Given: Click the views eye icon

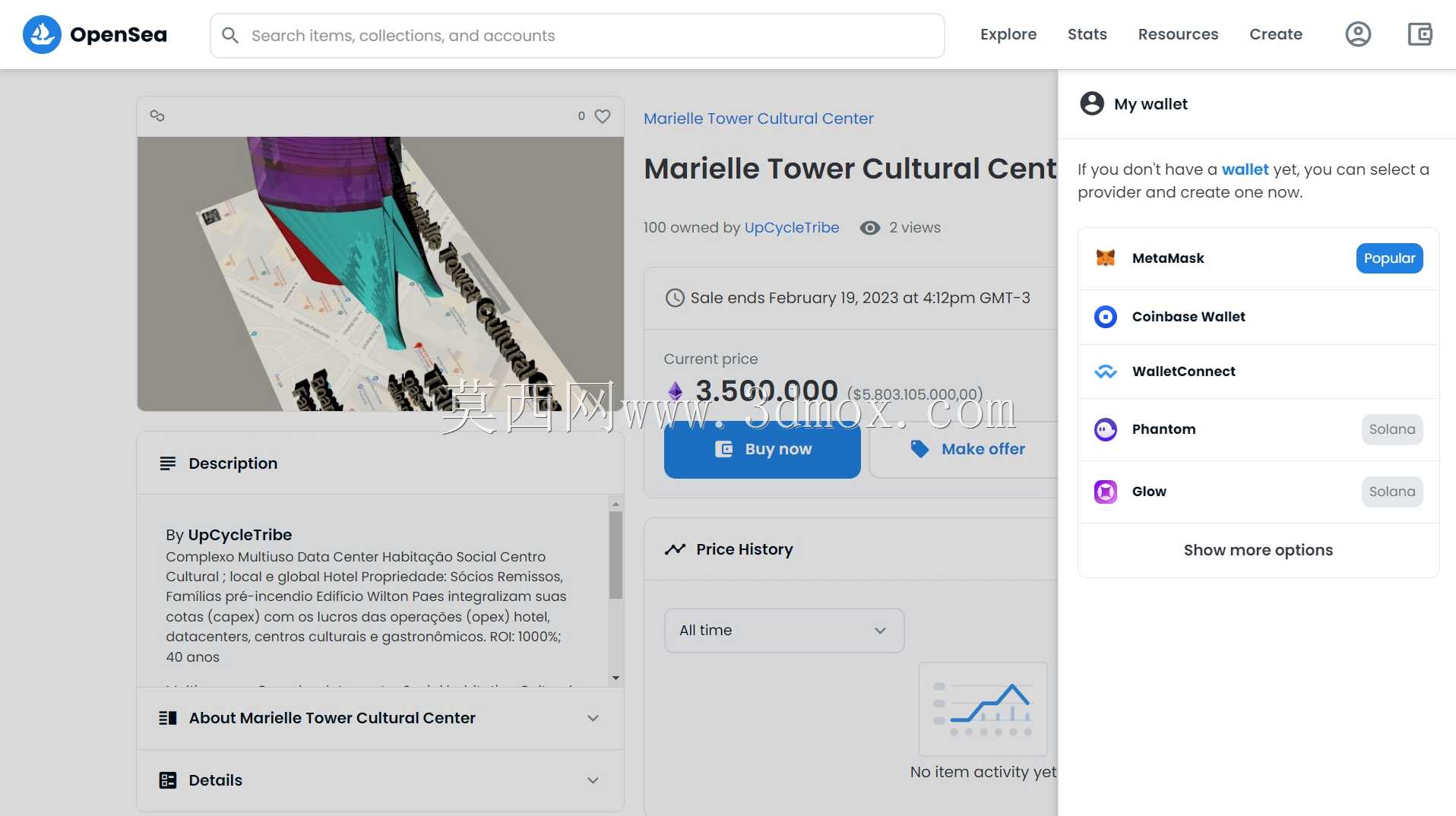Looking at the screenshot, I should pos(870,228).
